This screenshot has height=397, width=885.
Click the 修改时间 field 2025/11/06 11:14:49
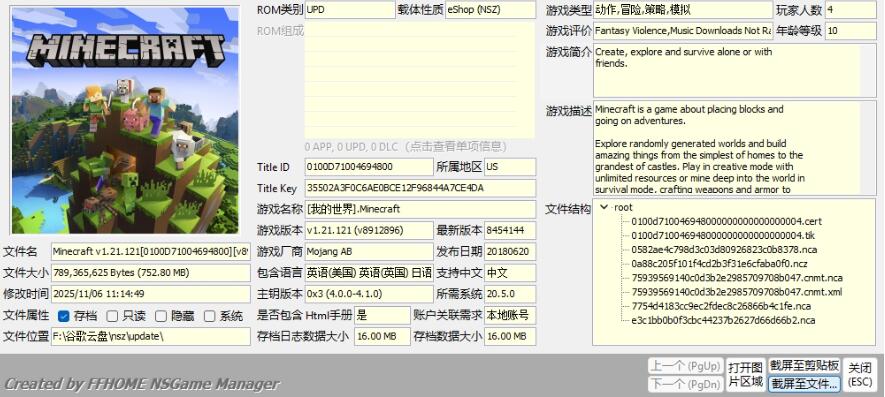(151, 294)
